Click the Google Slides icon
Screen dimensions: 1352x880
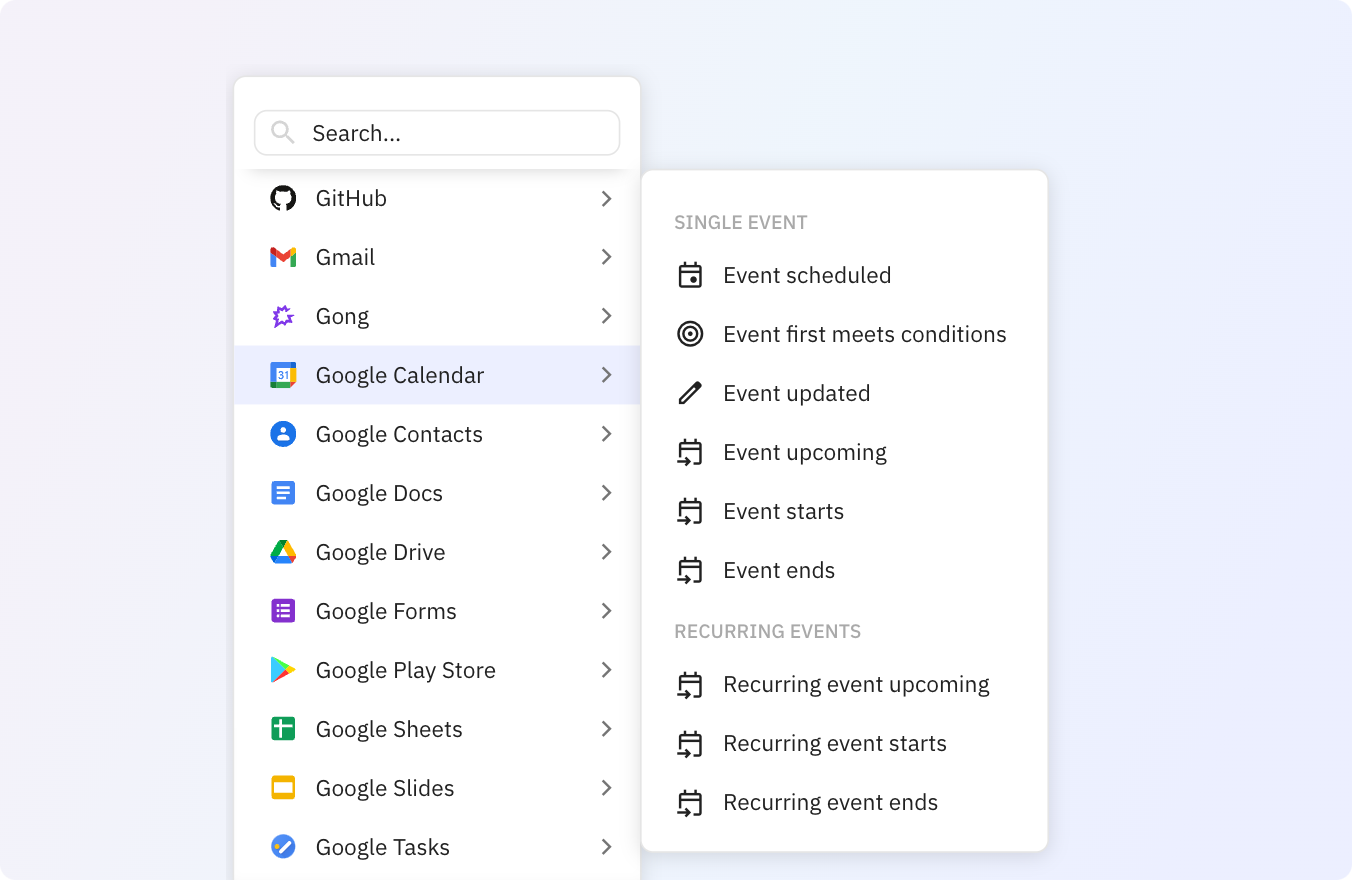pos(283,788)
